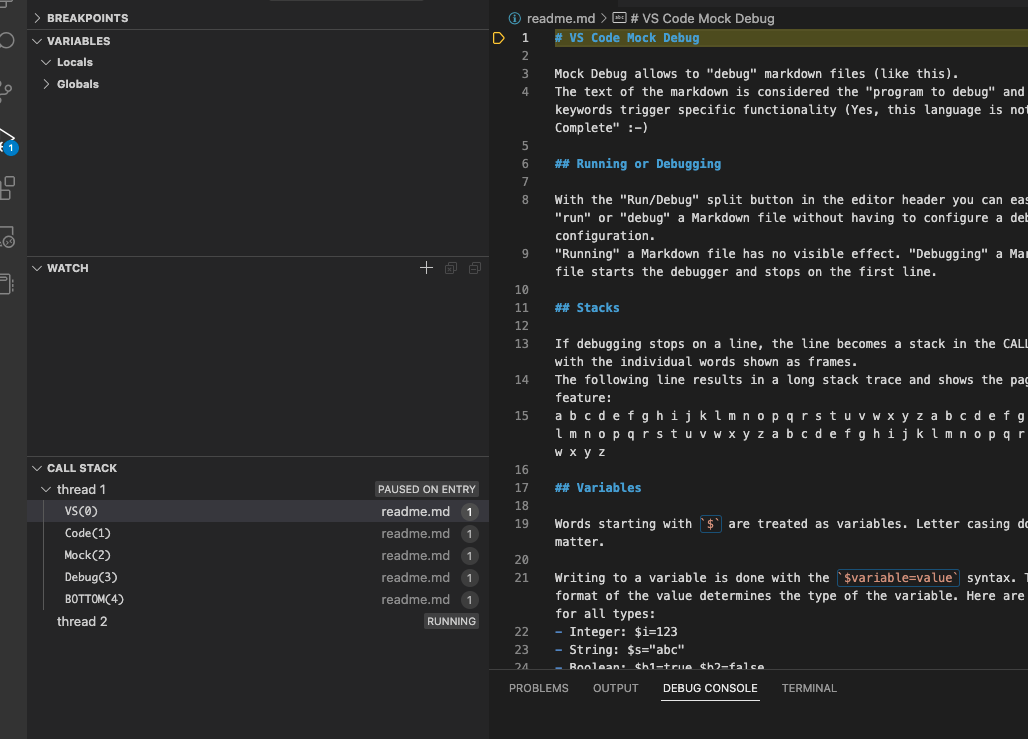
Task: Collapse the Variables section
Action: click(37, 41)
